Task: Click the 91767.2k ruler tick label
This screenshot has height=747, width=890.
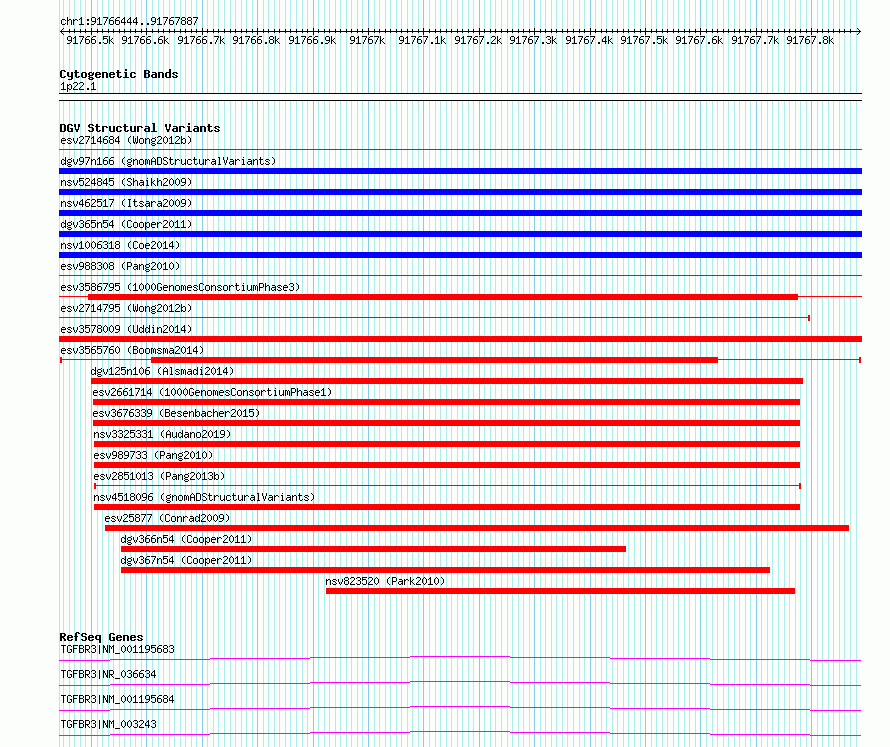Action: point(478,40)
